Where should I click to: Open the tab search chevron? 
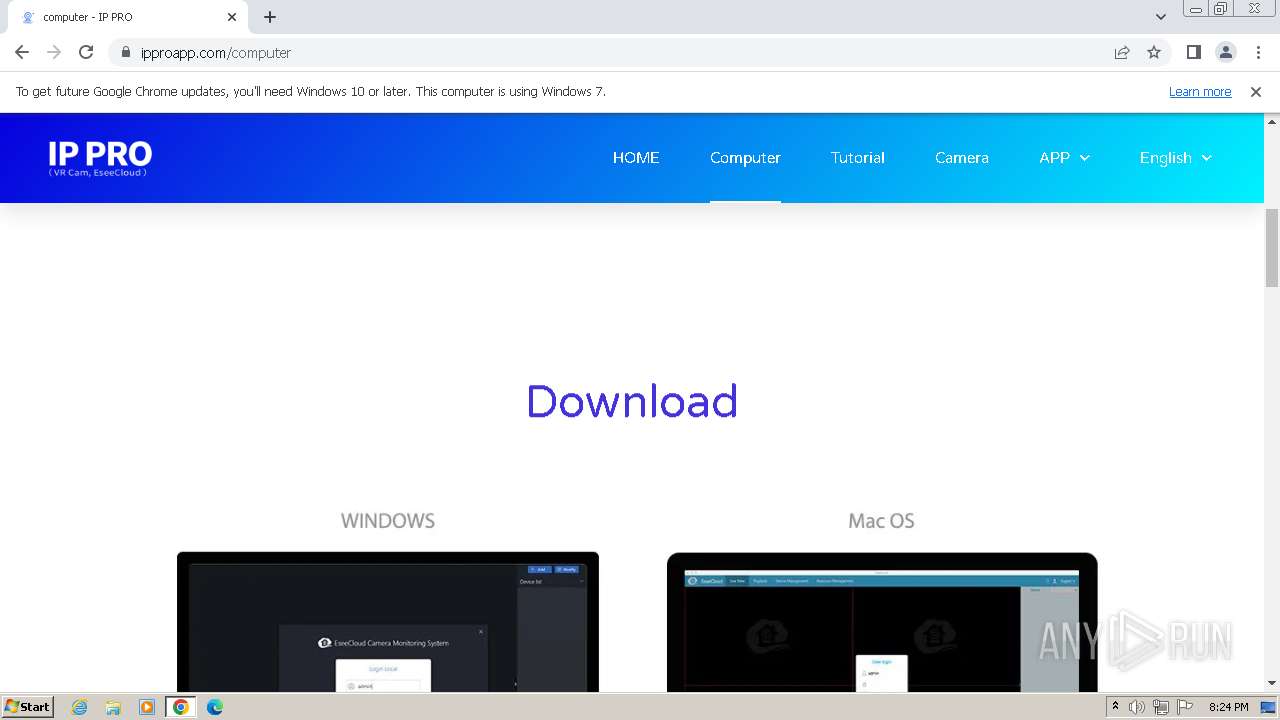coord(1161,17)
